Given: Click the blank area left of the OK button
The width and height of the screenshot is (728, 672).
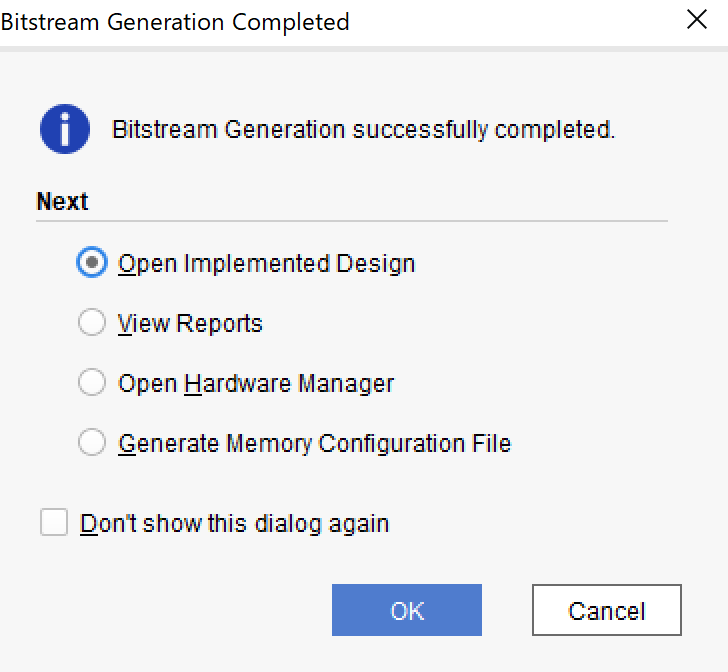Looking at the screenshot, I should [186, 610].
